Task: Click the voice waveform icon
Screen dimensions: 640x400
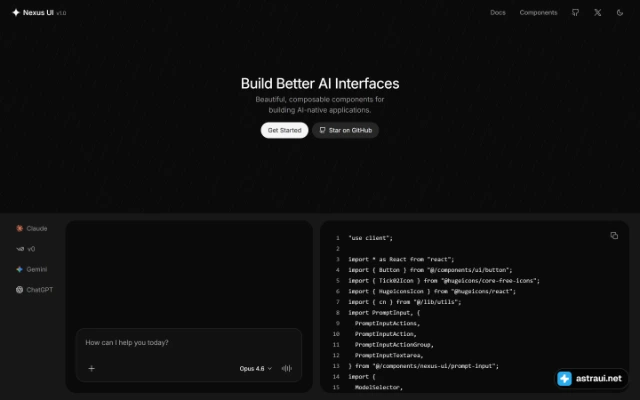Action: (287, 369)
